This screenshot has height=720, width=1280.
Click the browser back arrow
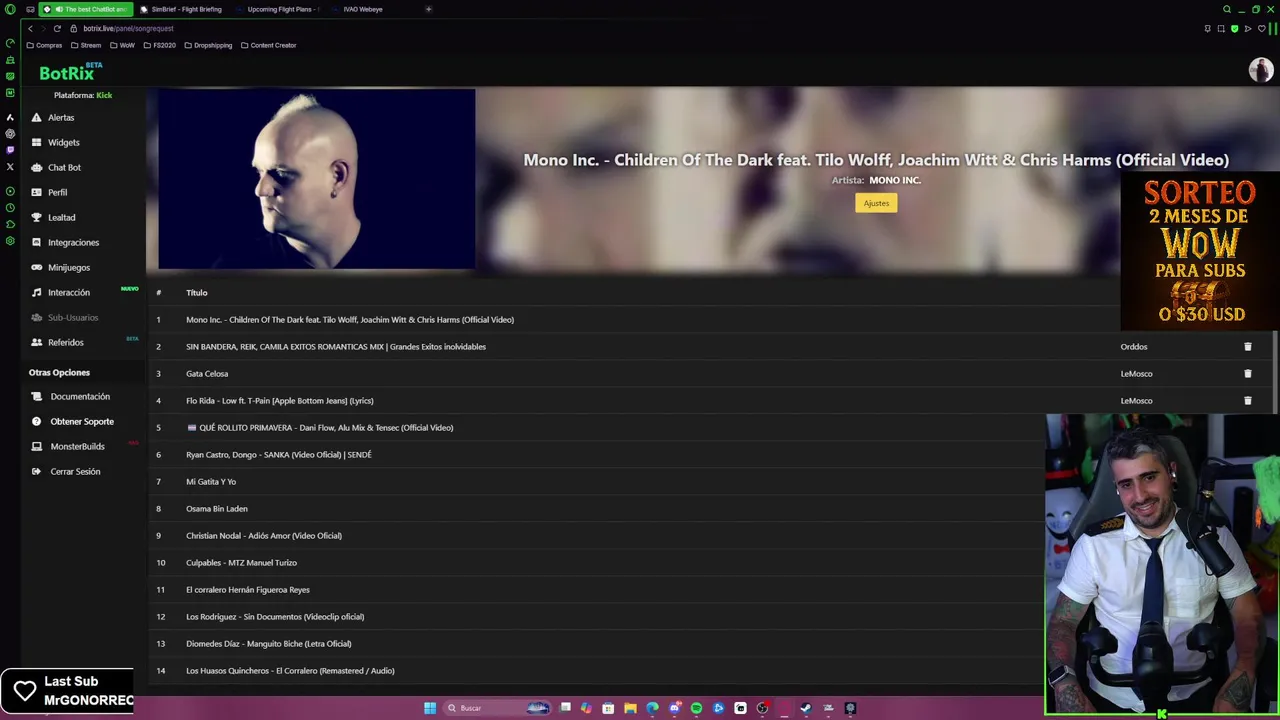pyautogui.click(x=30, y=28)
